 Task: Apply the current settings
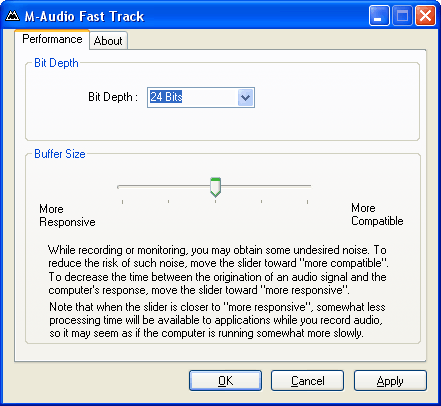[390, 381]
